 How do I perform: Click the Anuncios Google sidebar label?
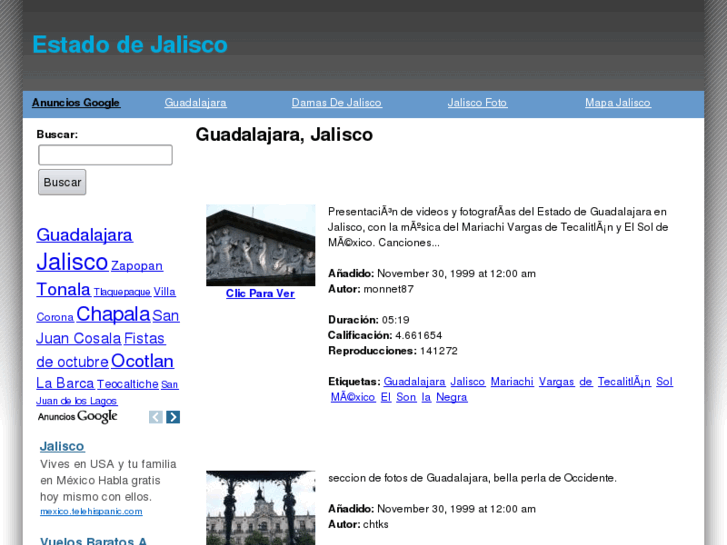pyautogui.click(x=77, y=416)
